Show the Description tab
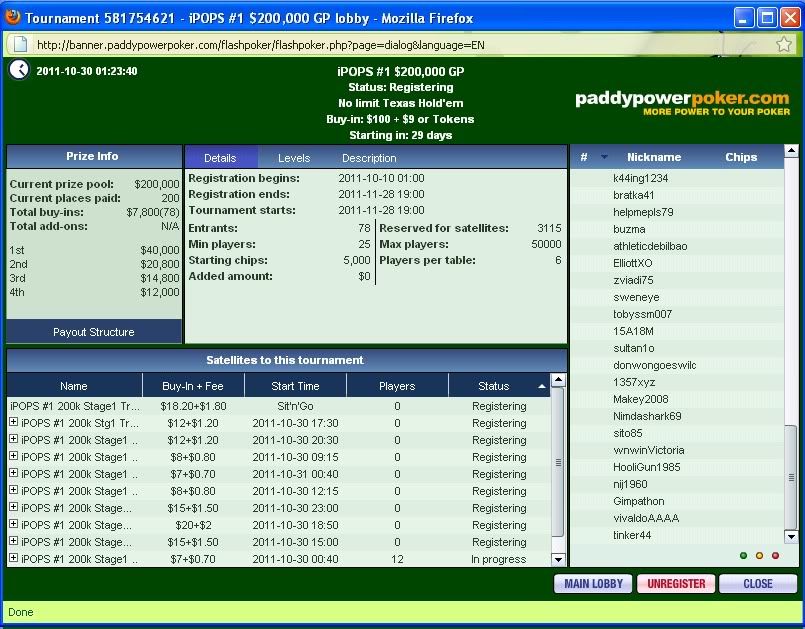 pyautogui.click(x=369, y=158)
